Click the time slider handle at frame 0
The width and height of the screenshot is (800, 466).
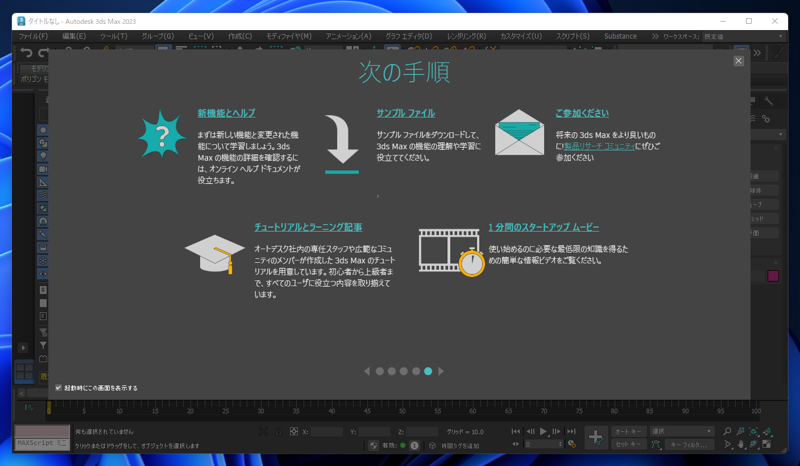(48, 407)
